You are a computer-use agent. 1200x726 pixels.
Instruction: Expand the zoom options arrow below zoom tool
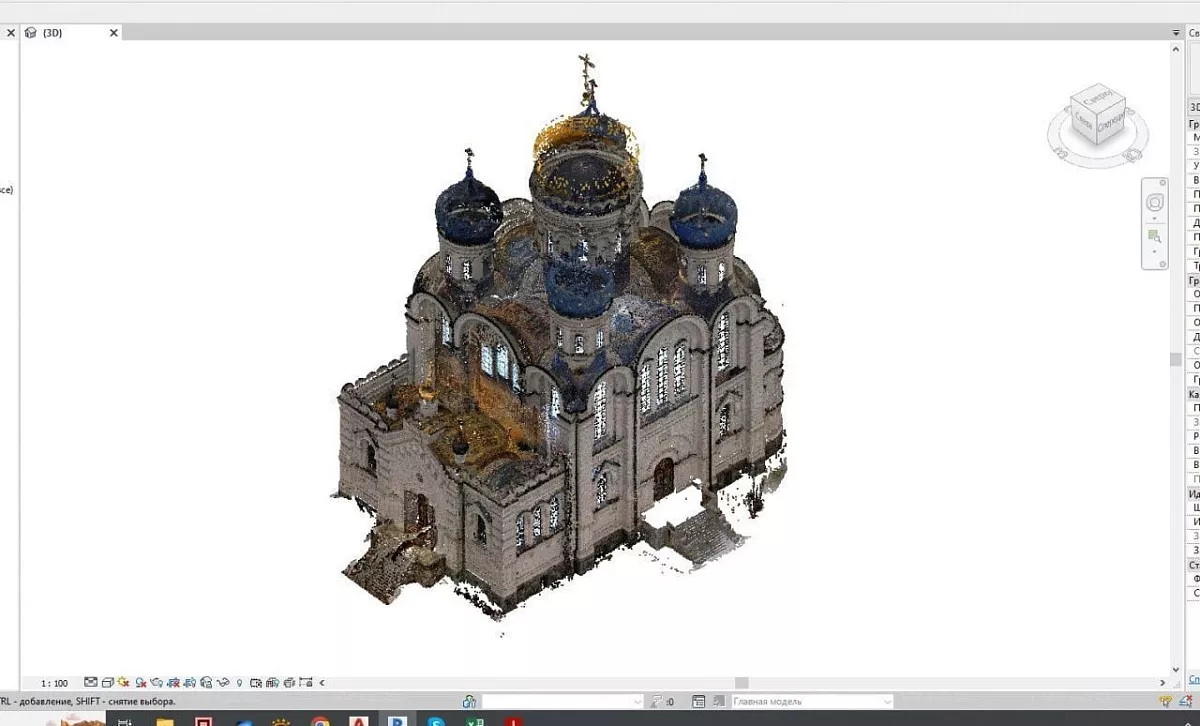click(1155, 252)
